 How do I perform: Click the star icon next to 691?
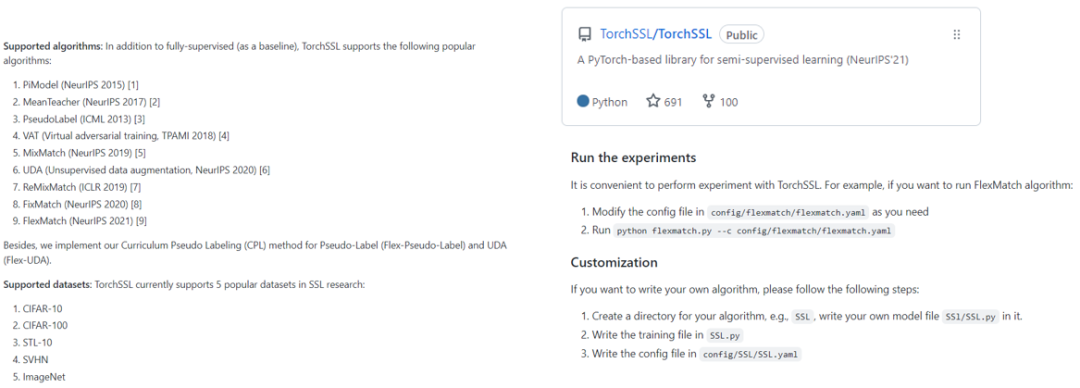coord(653,101)
